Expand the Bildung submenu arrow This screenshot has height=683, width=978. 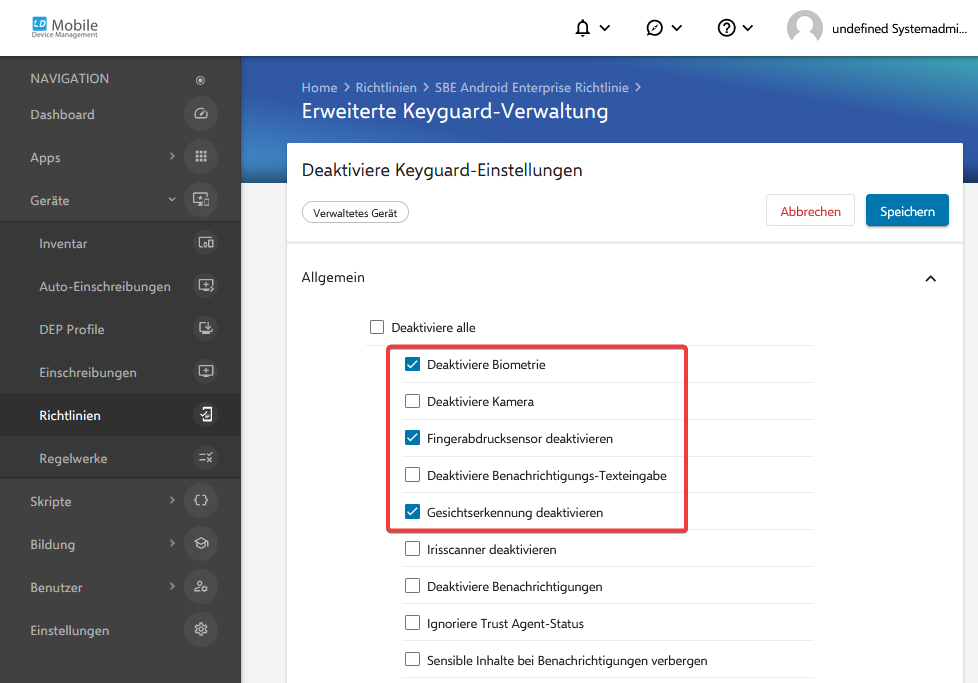172,543
